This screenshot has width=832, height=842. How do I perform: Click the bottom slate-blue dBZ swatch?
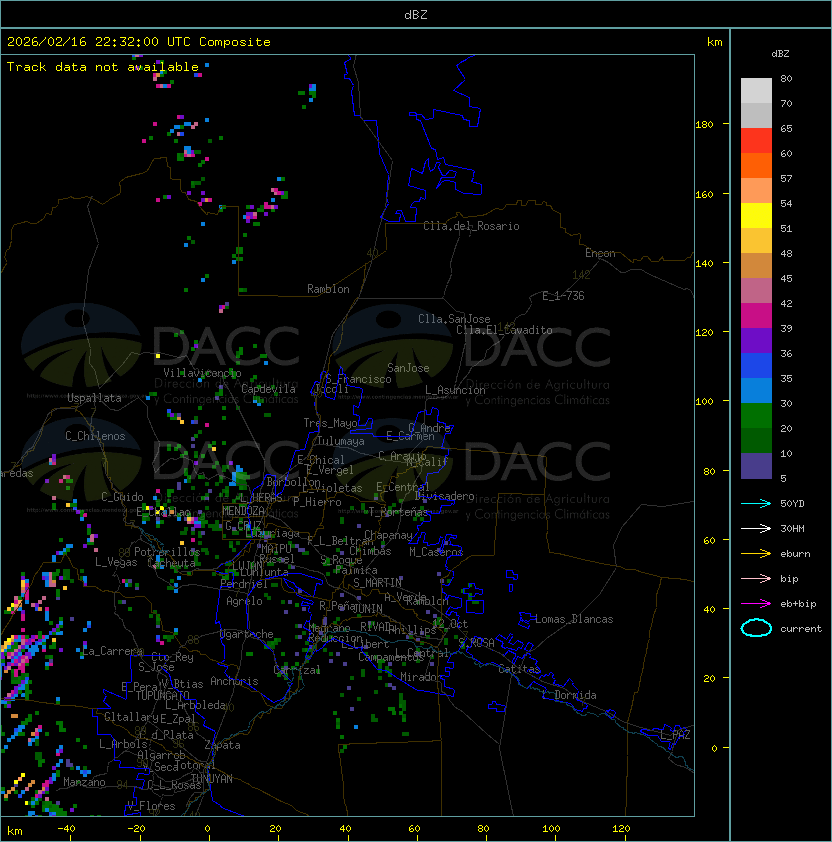756,466
